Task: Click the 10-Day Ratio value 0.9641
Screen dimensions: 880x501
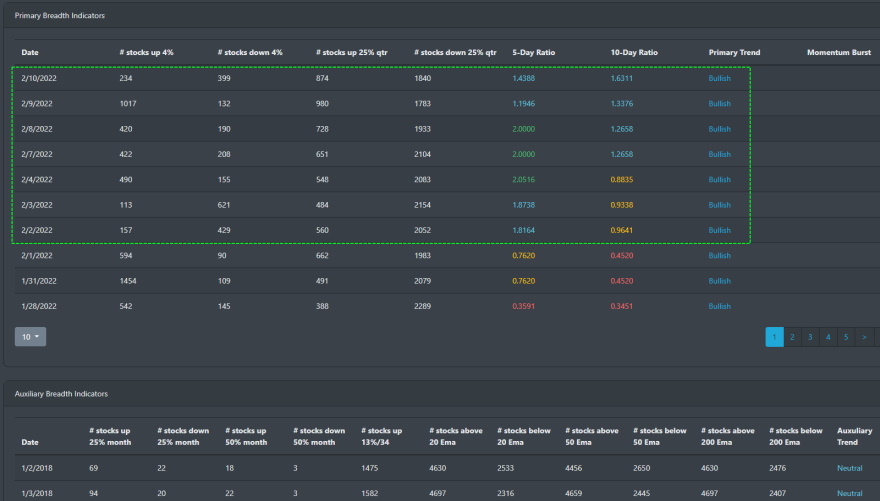Action: [x=622, y=230]
